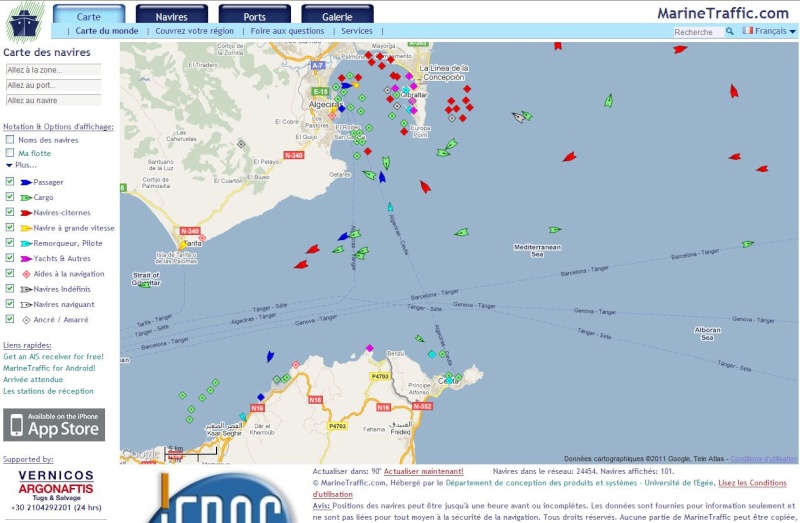Open Couvrez votre région menu item

(194, 31)
